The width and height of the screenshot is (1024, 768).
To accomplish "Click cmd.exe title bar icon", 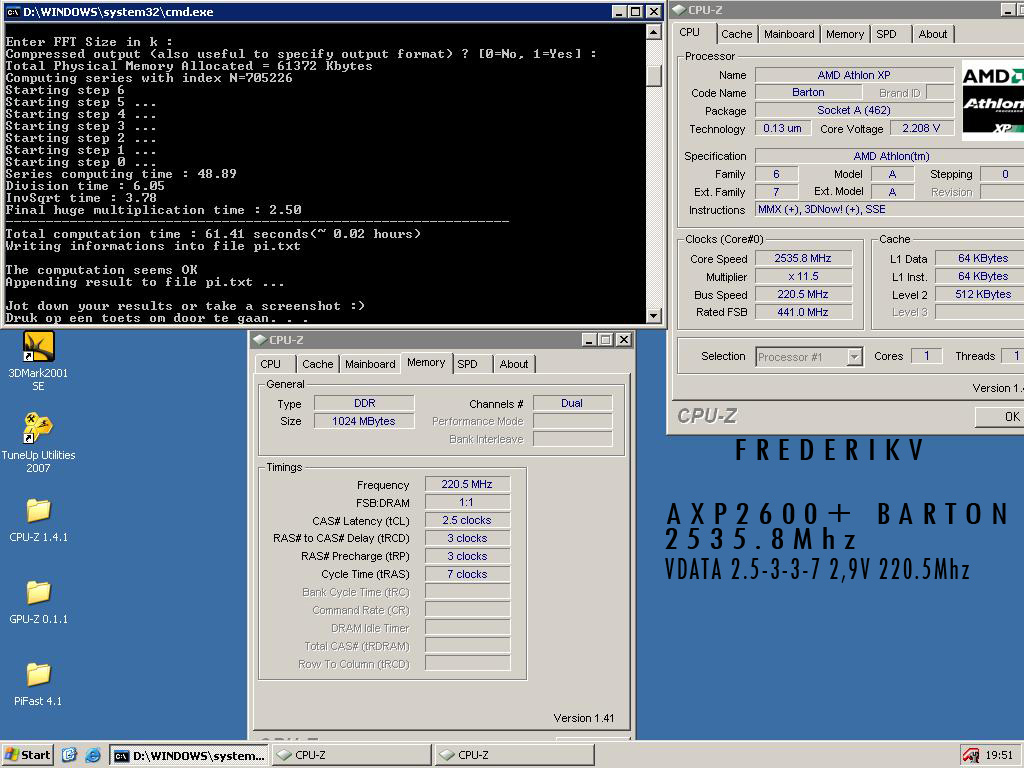I will click(12, 12).
